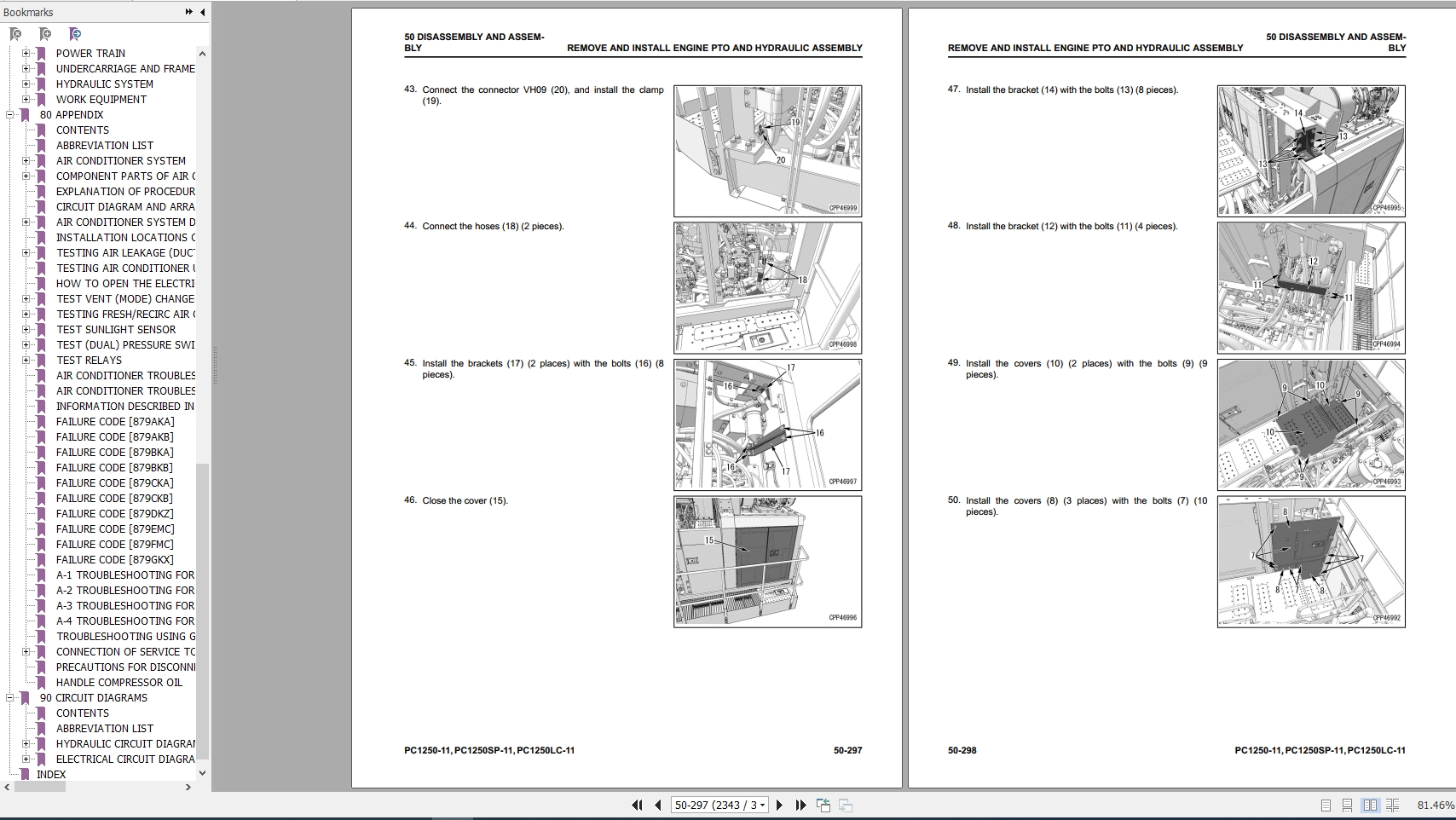The image size is (1456, 820).
Task: Switch to continuous scrolling page view
Action: click(1348, 805)
